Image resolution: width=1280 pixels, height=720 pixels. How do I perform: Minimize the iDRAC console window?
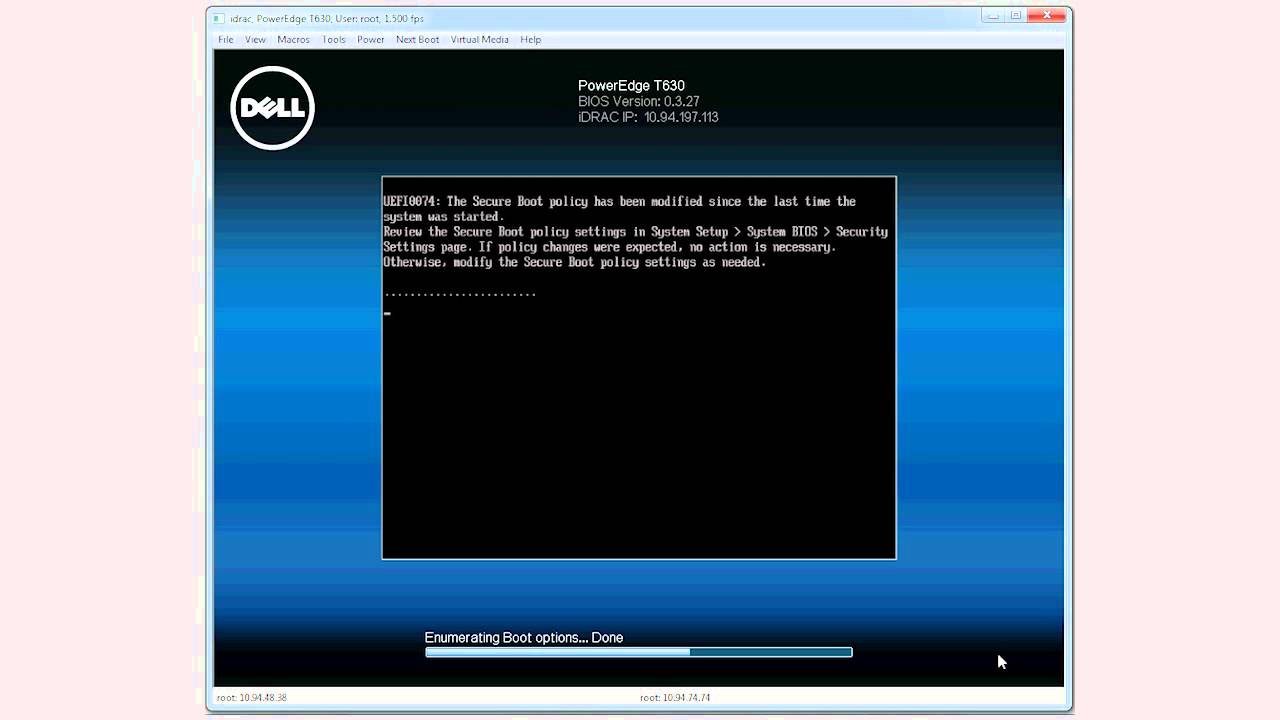pos(993,15)
